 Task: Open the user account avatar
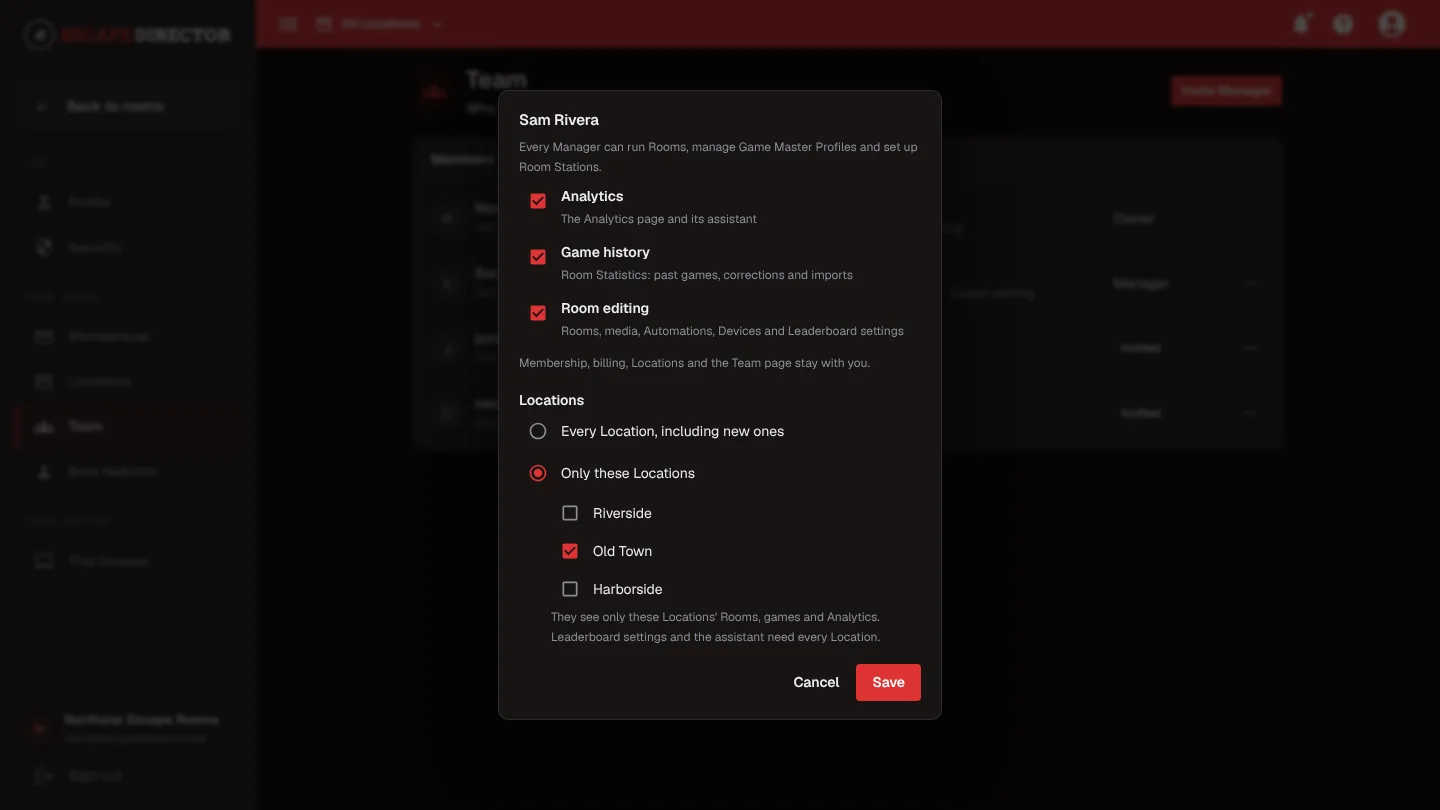tap(1392, 24)
